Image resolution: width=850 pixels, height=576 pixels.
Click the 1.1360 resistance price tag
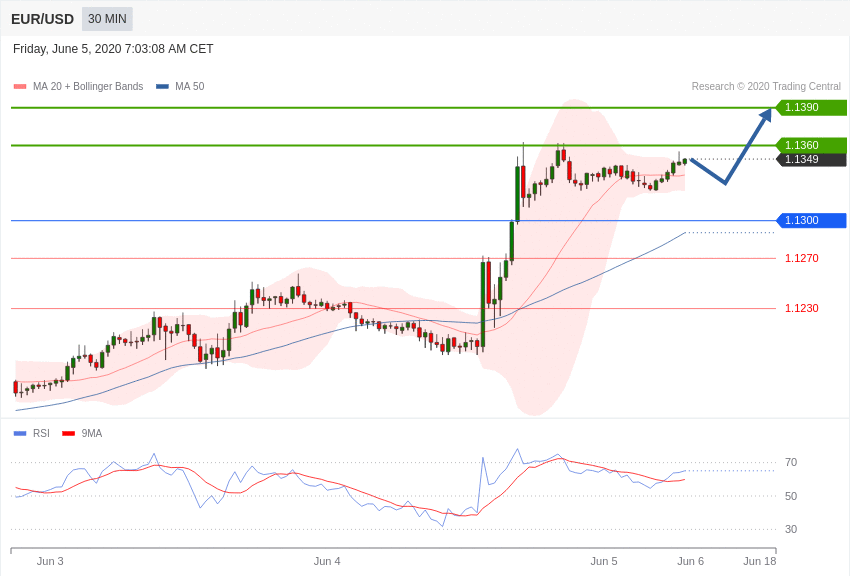(x=811, y=145)
